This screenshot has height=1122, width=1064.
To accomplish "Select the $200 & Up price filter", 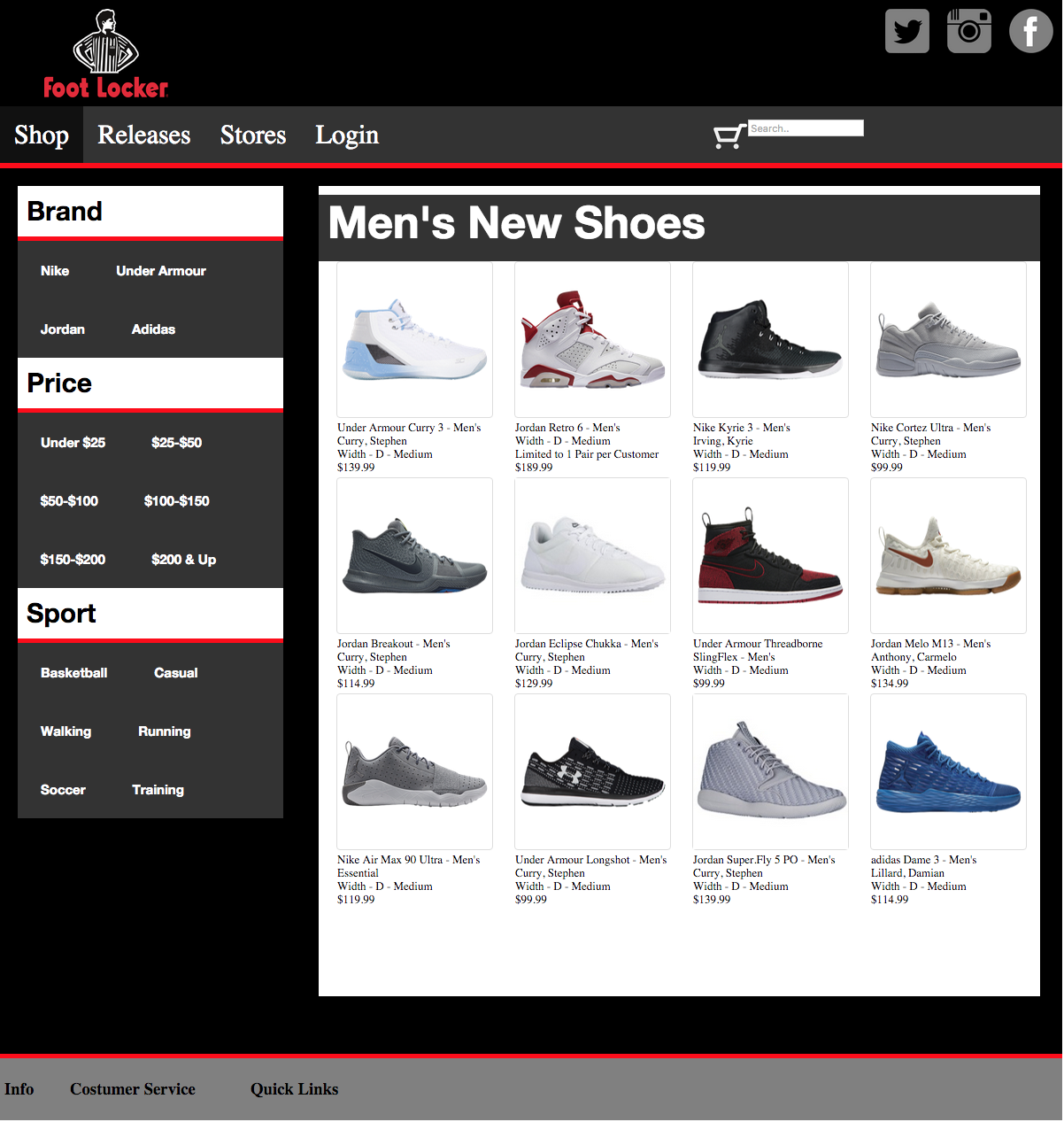I will click(184, 560).
